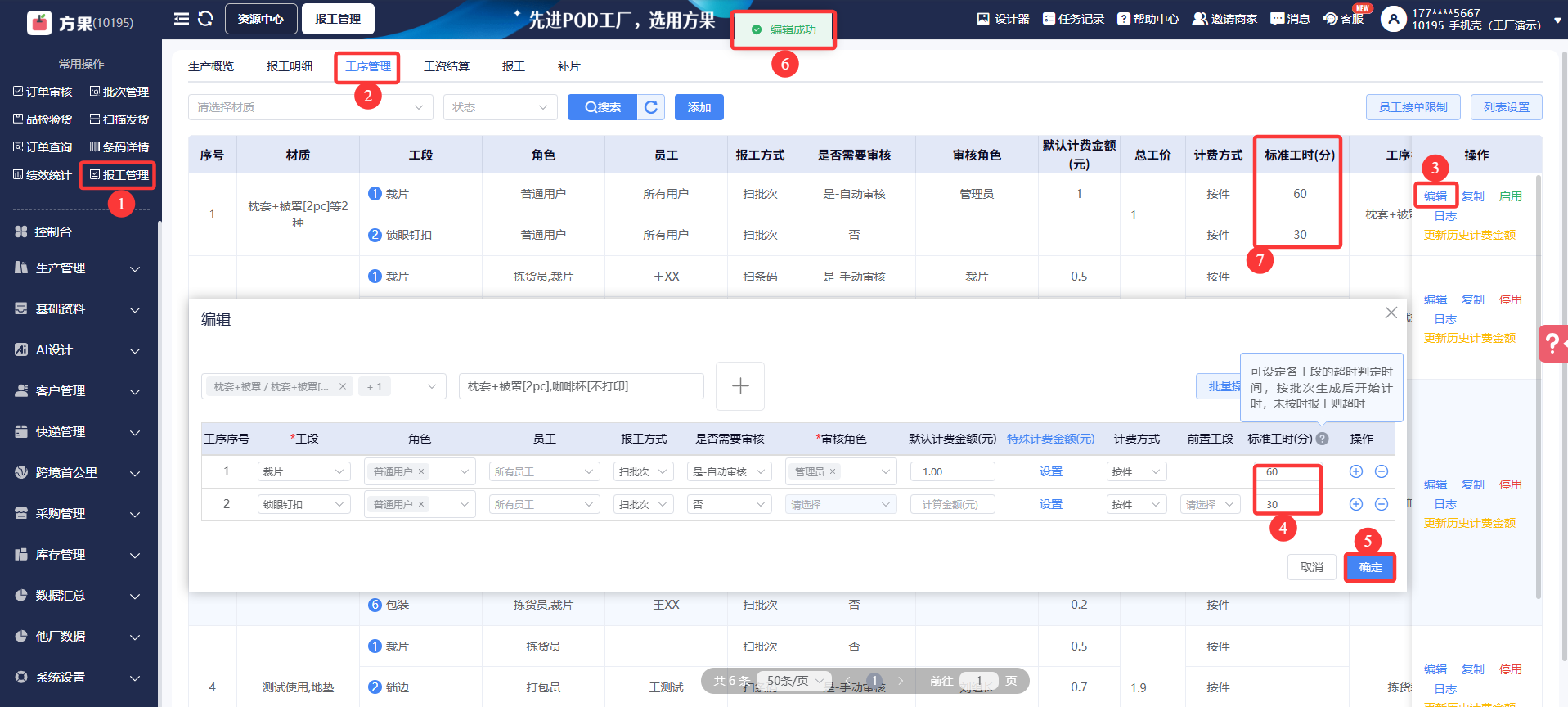This screenshot has height=707, width=1568.
Task: Switch to the 报工明细 tab
Action: (289, 66)
